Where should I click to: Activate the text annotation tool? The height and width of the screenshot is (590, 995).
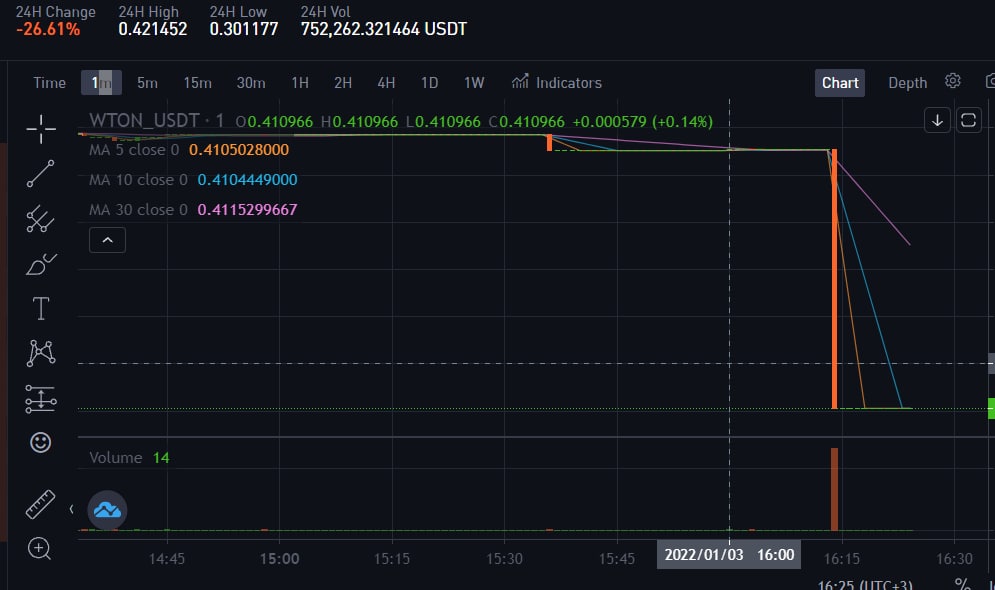tap(41, 309)
